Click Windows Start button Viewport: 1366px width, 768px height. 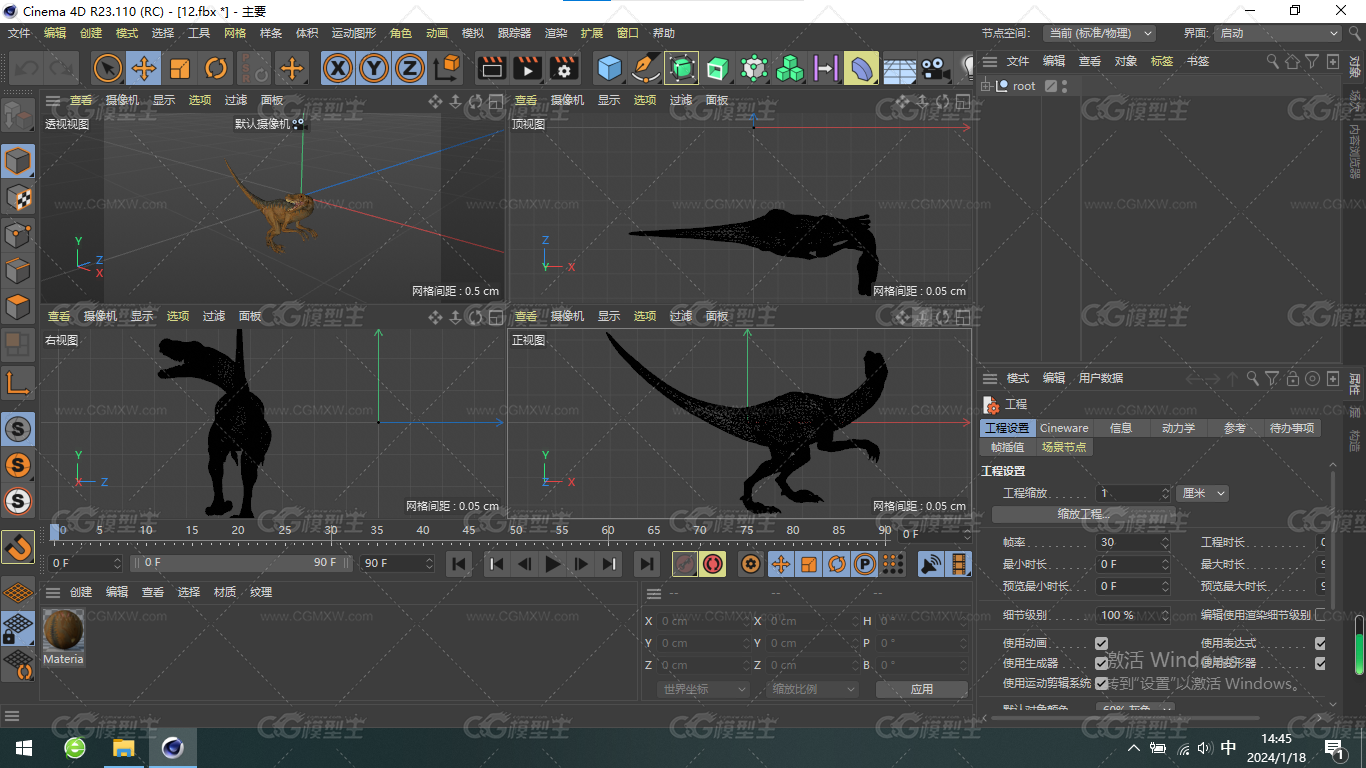coord(23,748)
